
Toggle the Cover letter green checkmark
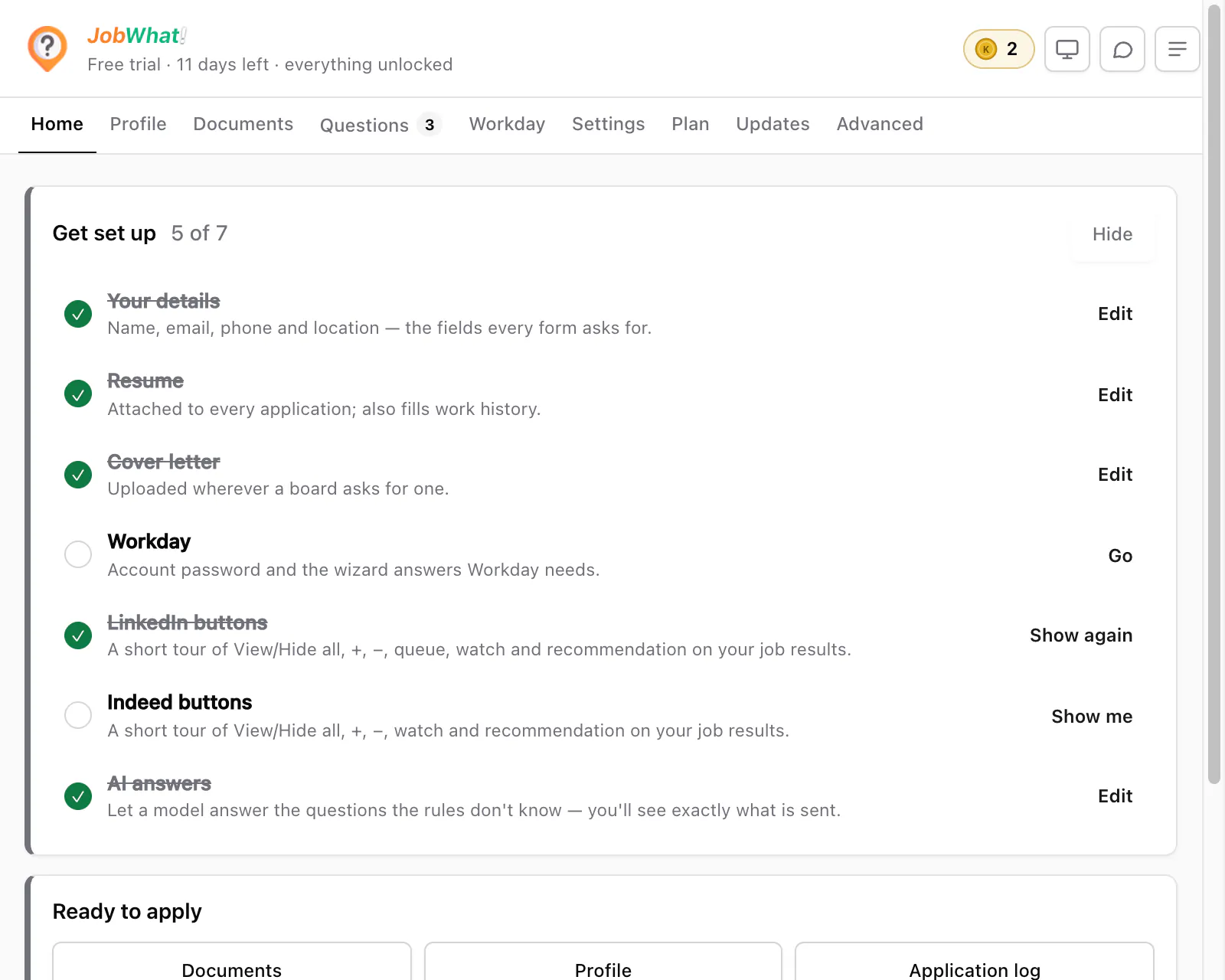[x=78, y=475]
